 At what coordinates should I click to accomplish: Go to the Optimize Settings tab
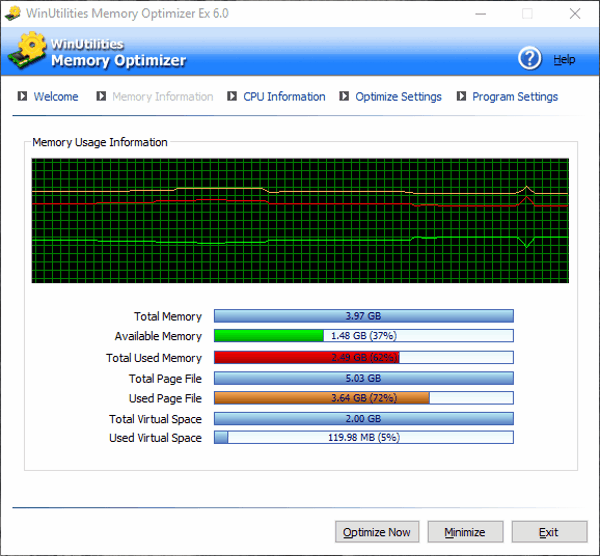(x=398, y=96)
